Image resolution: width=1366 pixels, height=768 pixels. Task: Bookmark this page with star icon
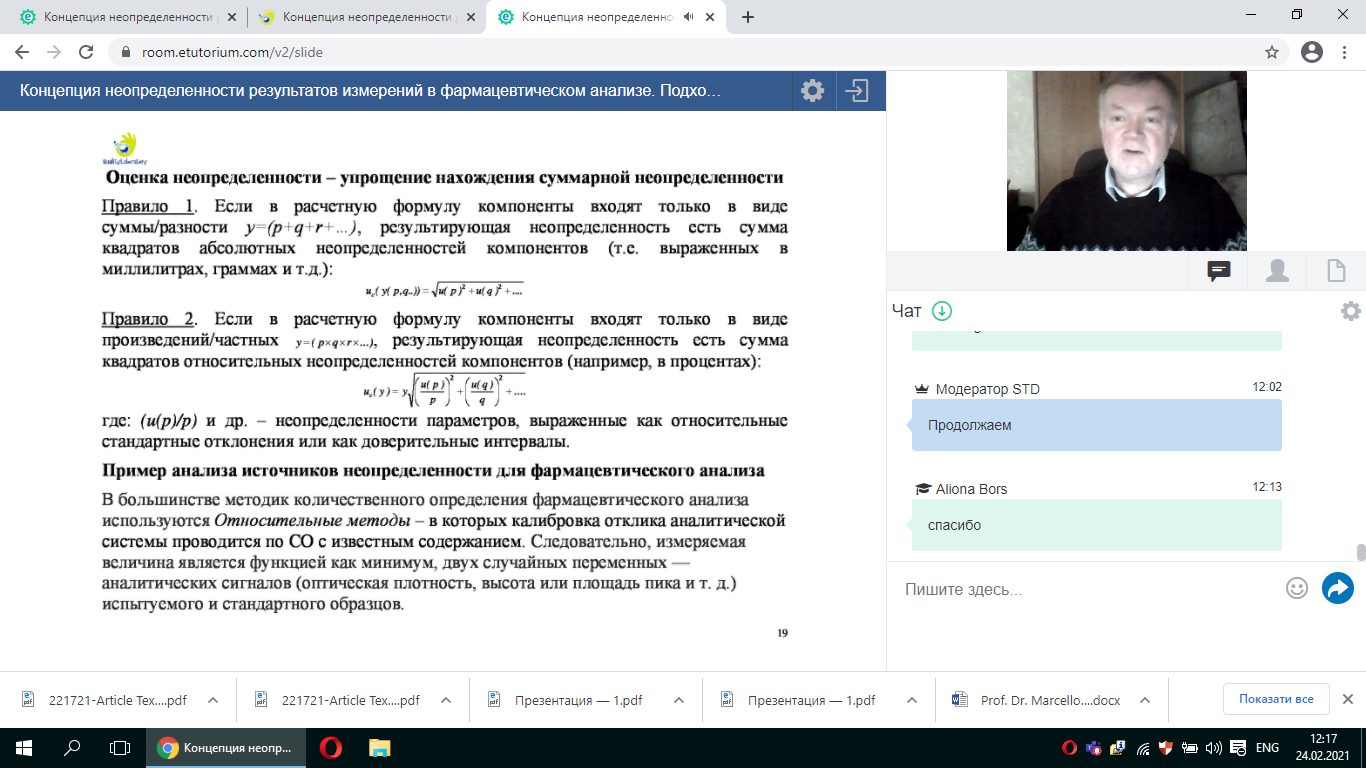(x=1272, y=52)
